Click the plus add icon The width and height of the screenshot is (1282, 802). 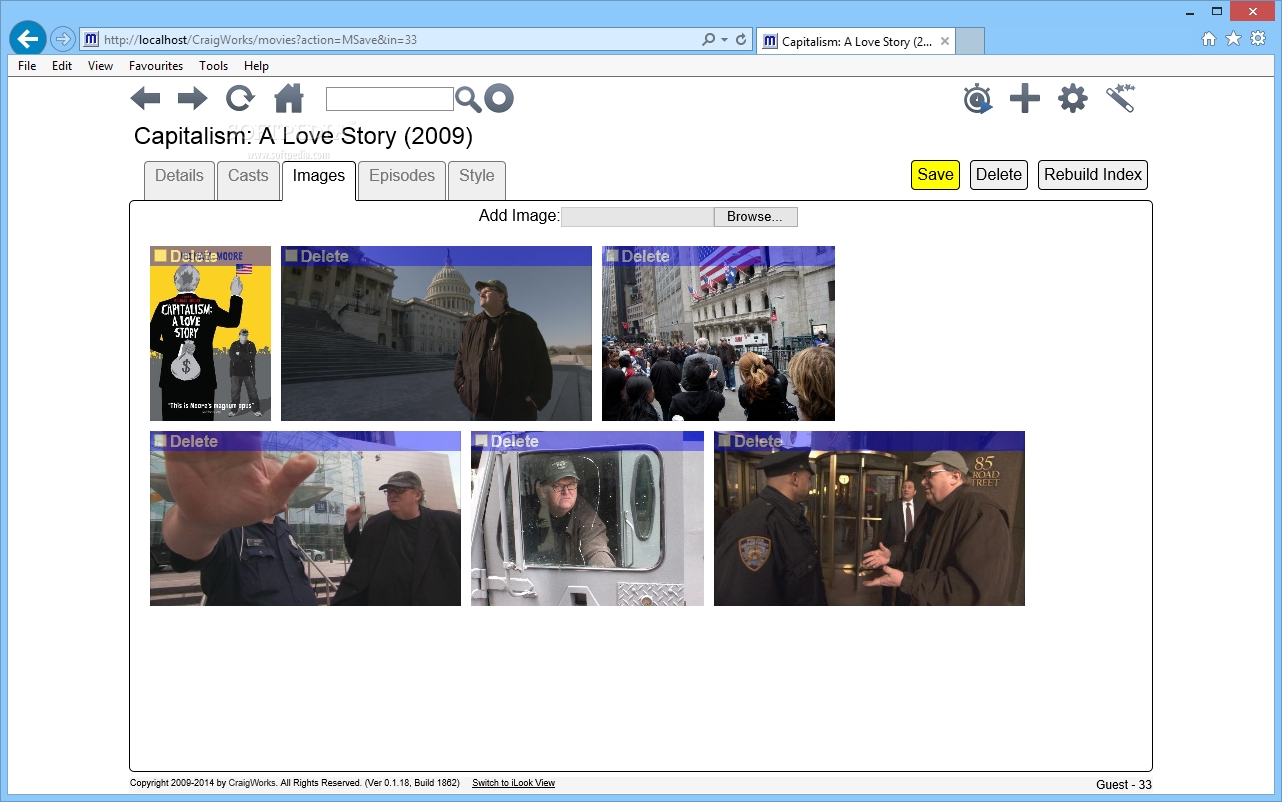tap(1024, 99)
